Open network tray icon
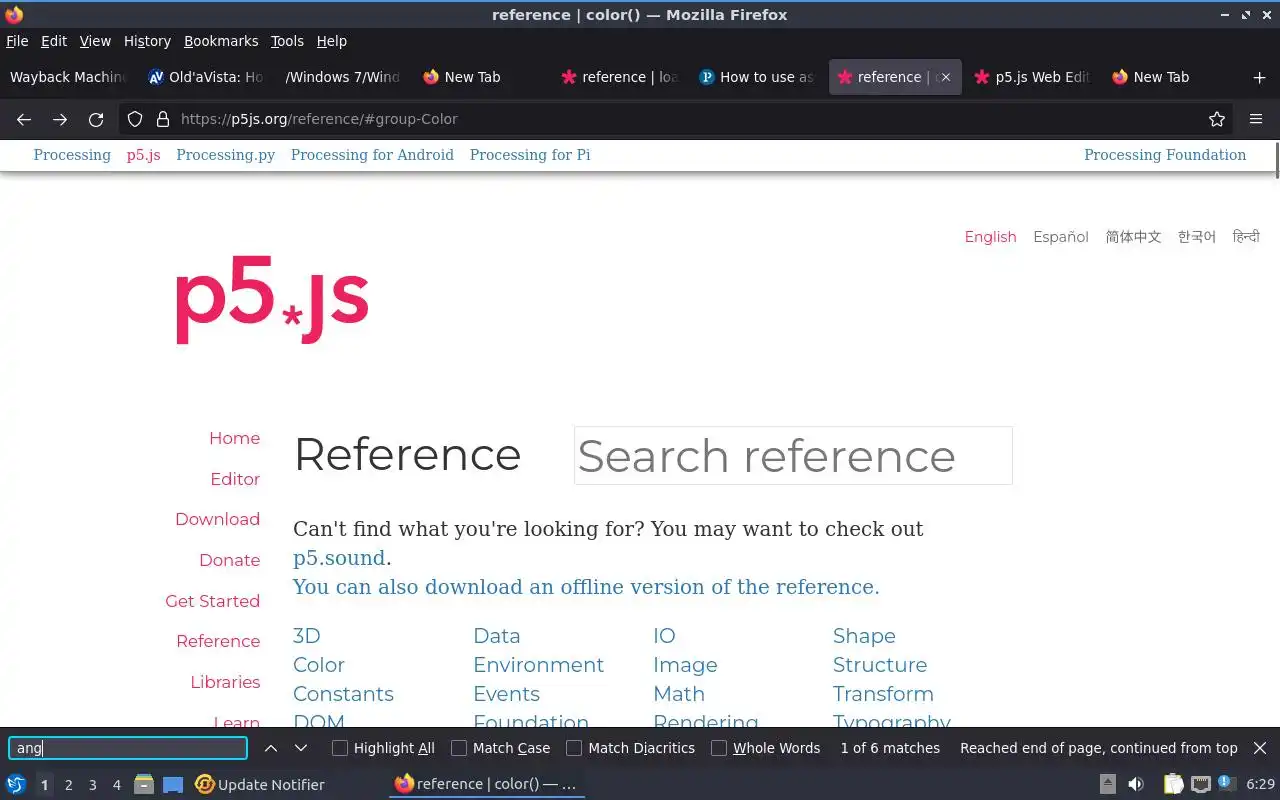This screenshot has height=800, width=1280. pyautogui.click(x=1201, y=784)
